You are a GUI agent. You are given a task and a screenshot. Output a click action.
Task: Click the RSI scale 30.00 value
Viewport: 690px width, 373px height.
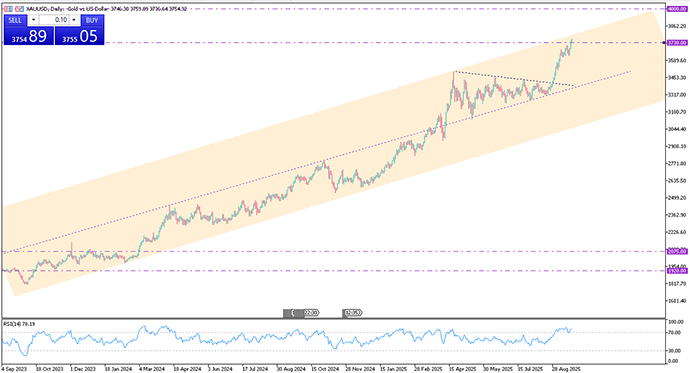click(x=676, y=351)
